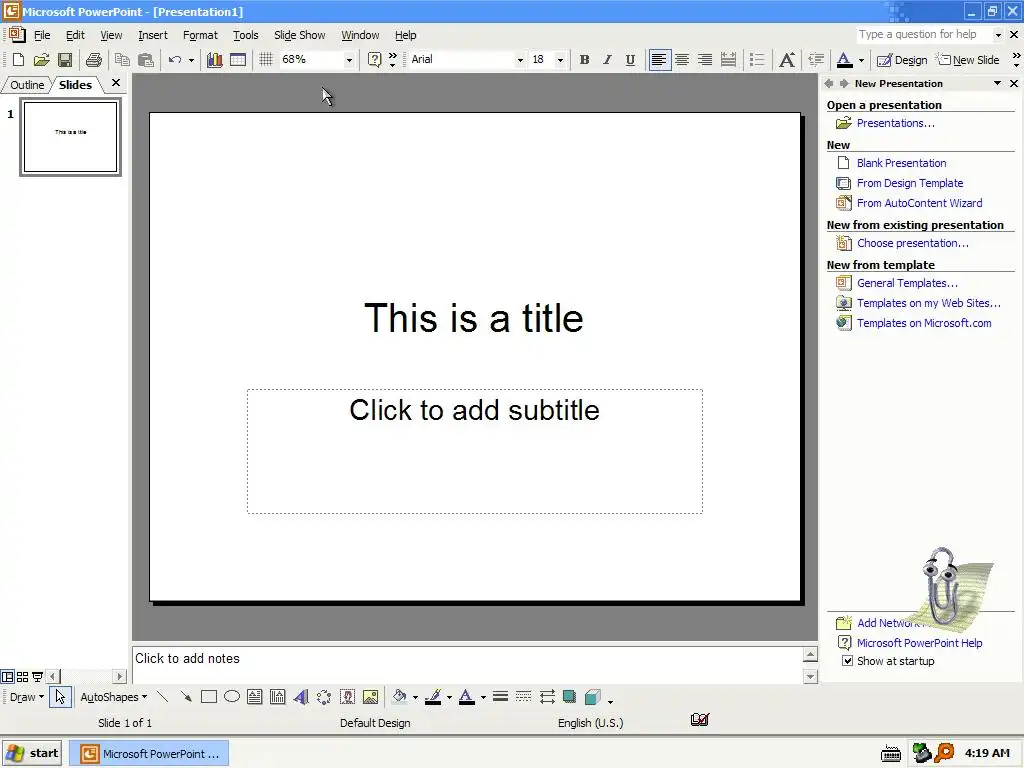Viewport: 1024px width, 768px height.
Task: Save the presentation with the floppy icon
Action: [x=65, y=59]
